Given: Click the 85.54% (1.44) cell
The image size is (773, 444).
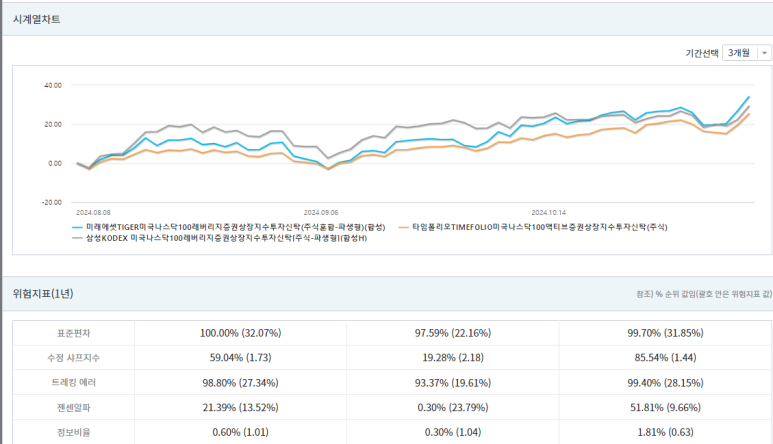Looking at the screenshot, I should pos(666,358).
